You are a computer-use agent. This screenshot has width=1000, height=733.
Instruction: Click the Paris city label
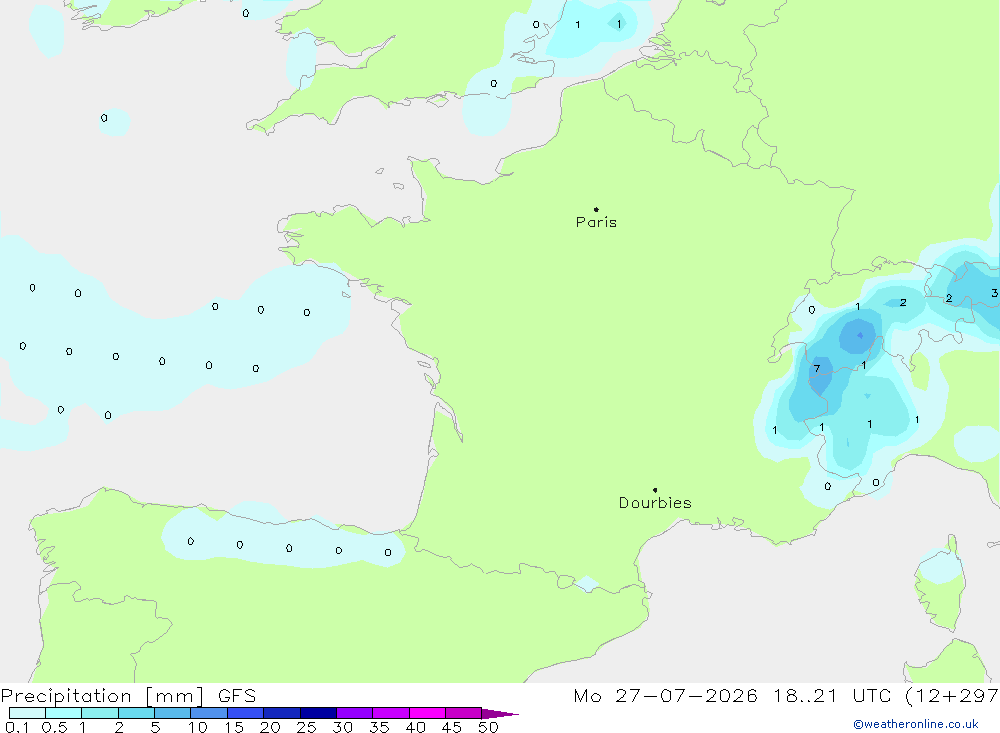click(596, 222)
